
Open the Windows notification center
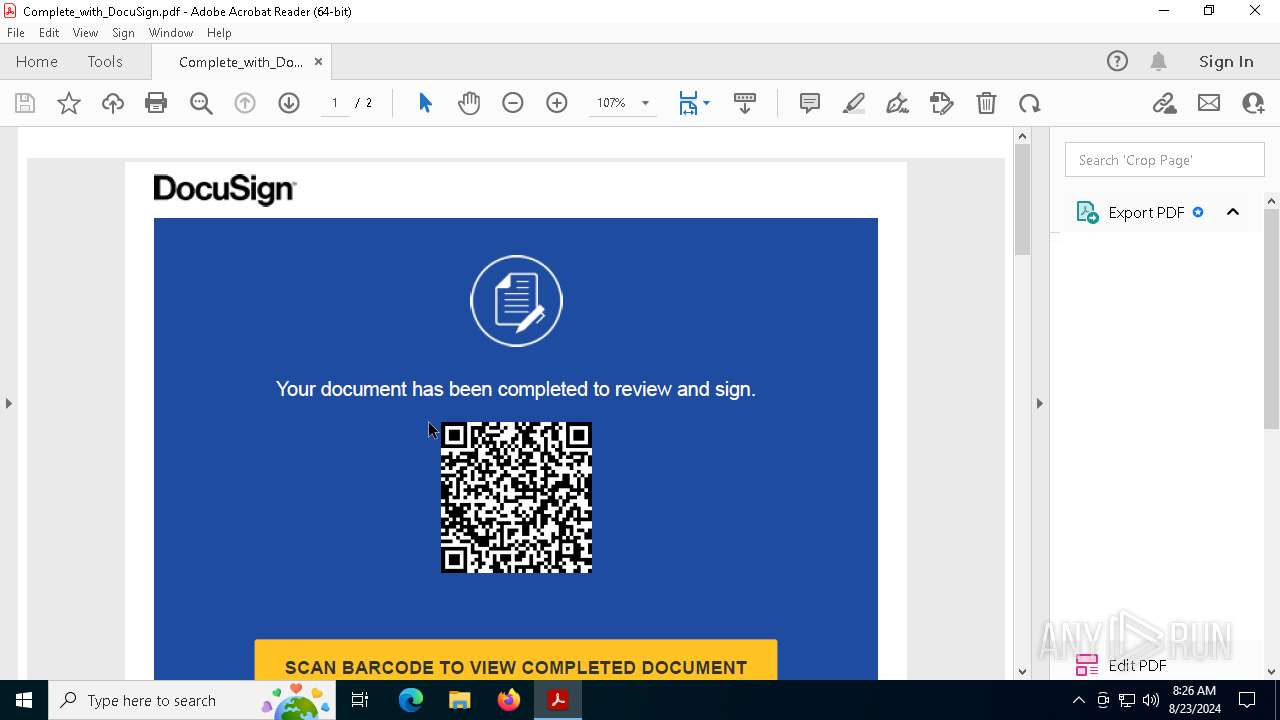point(1247,700)
